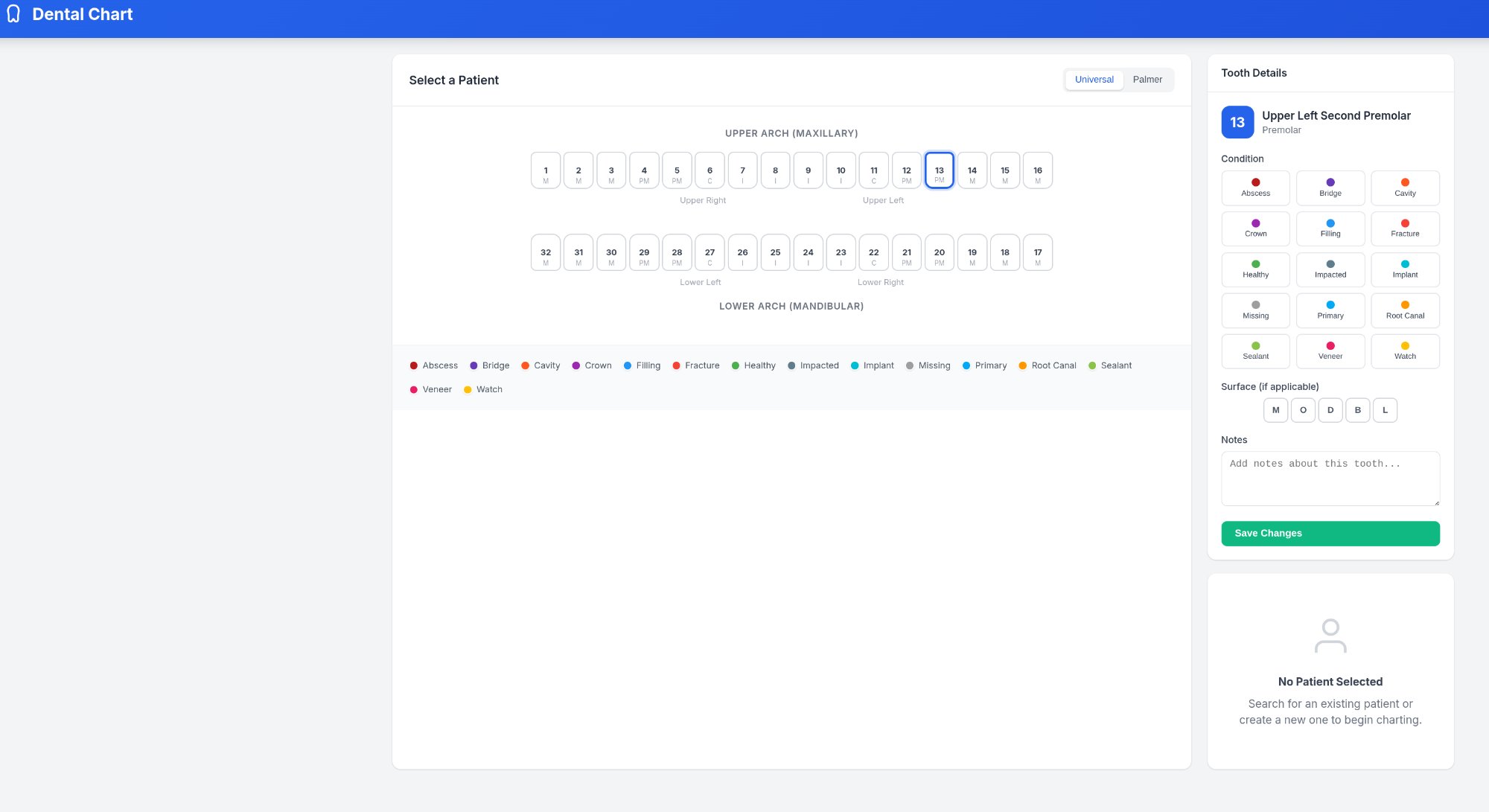Screen dimensions: 1489x812
Task: Toggle the L surface button
Action: 1385,410
